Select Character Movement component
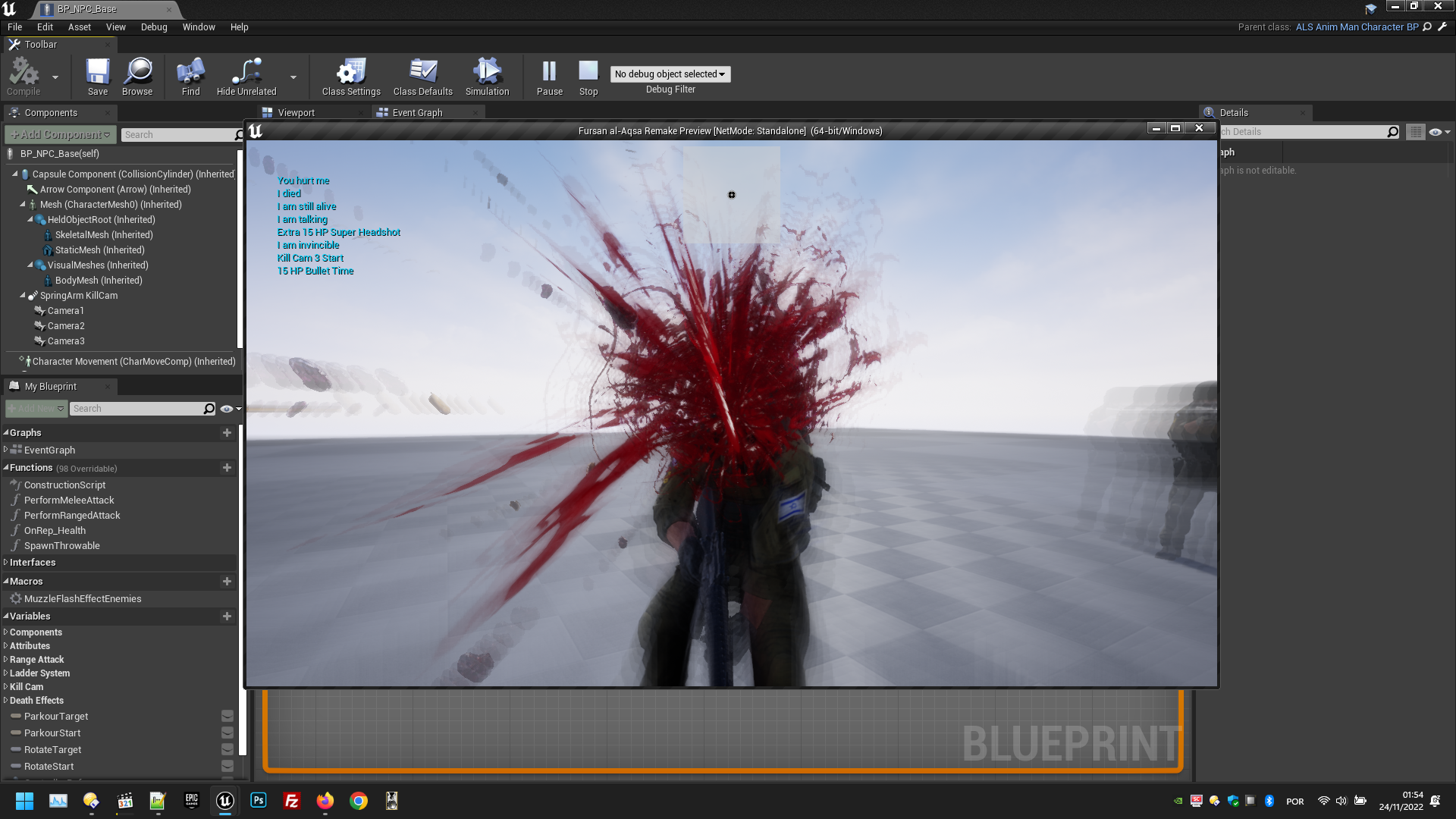 coord(133,361)
